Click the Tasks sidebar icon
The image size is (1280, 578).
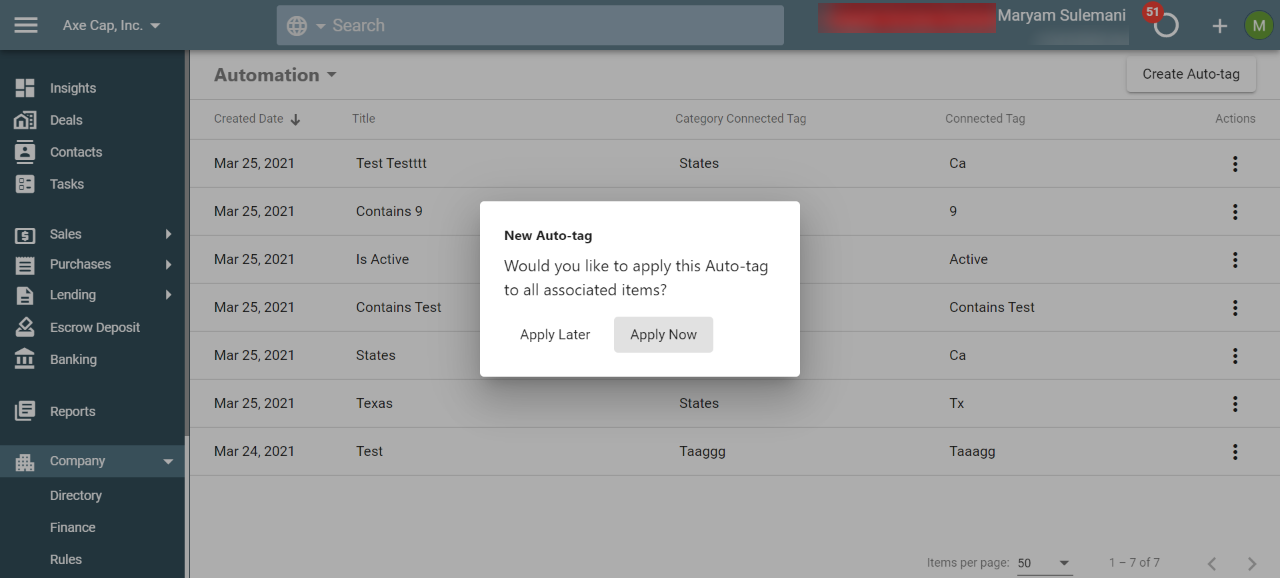25,184
